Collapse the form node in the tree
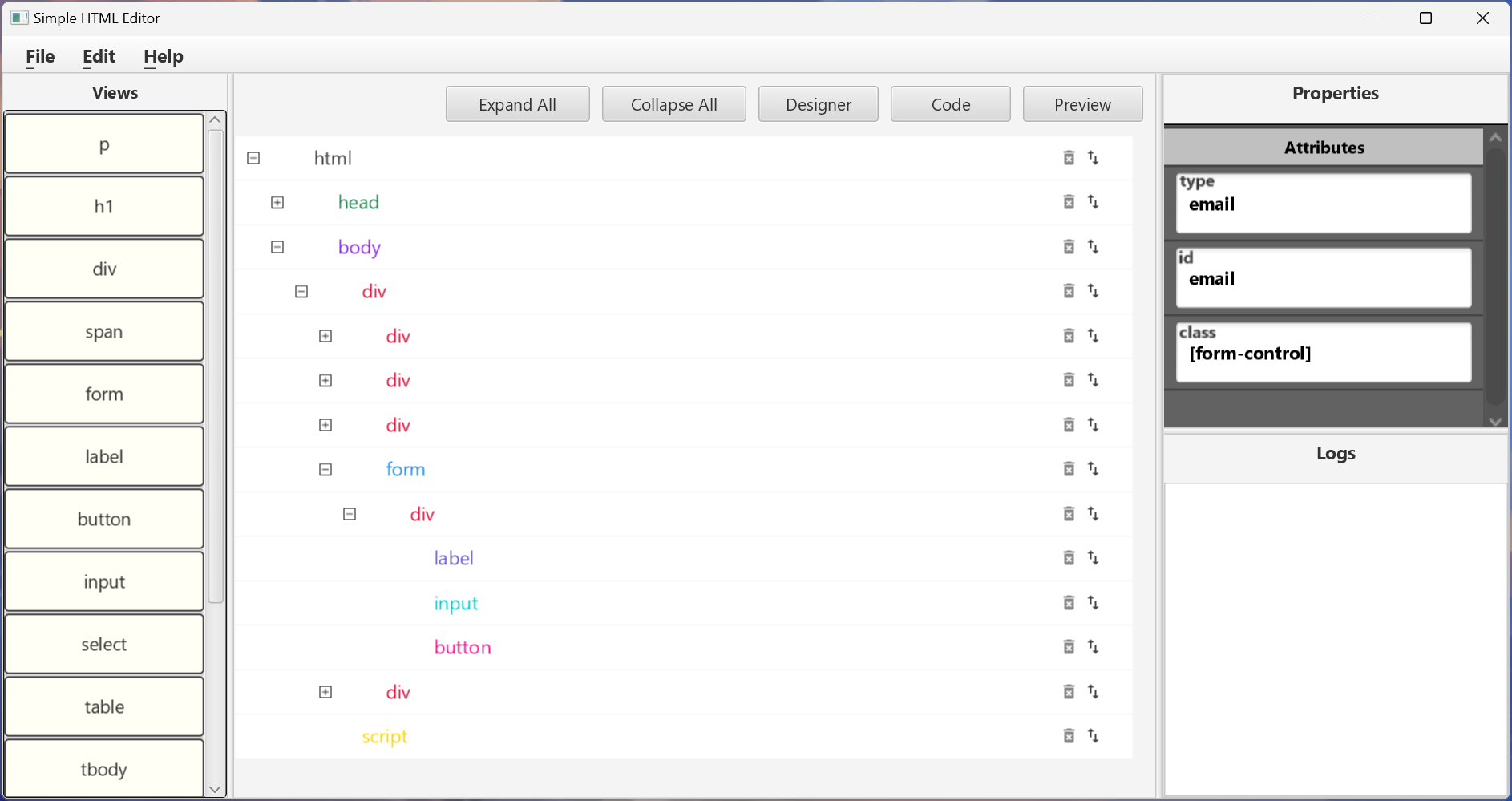 pyautogui.click(x=325, y=470)
